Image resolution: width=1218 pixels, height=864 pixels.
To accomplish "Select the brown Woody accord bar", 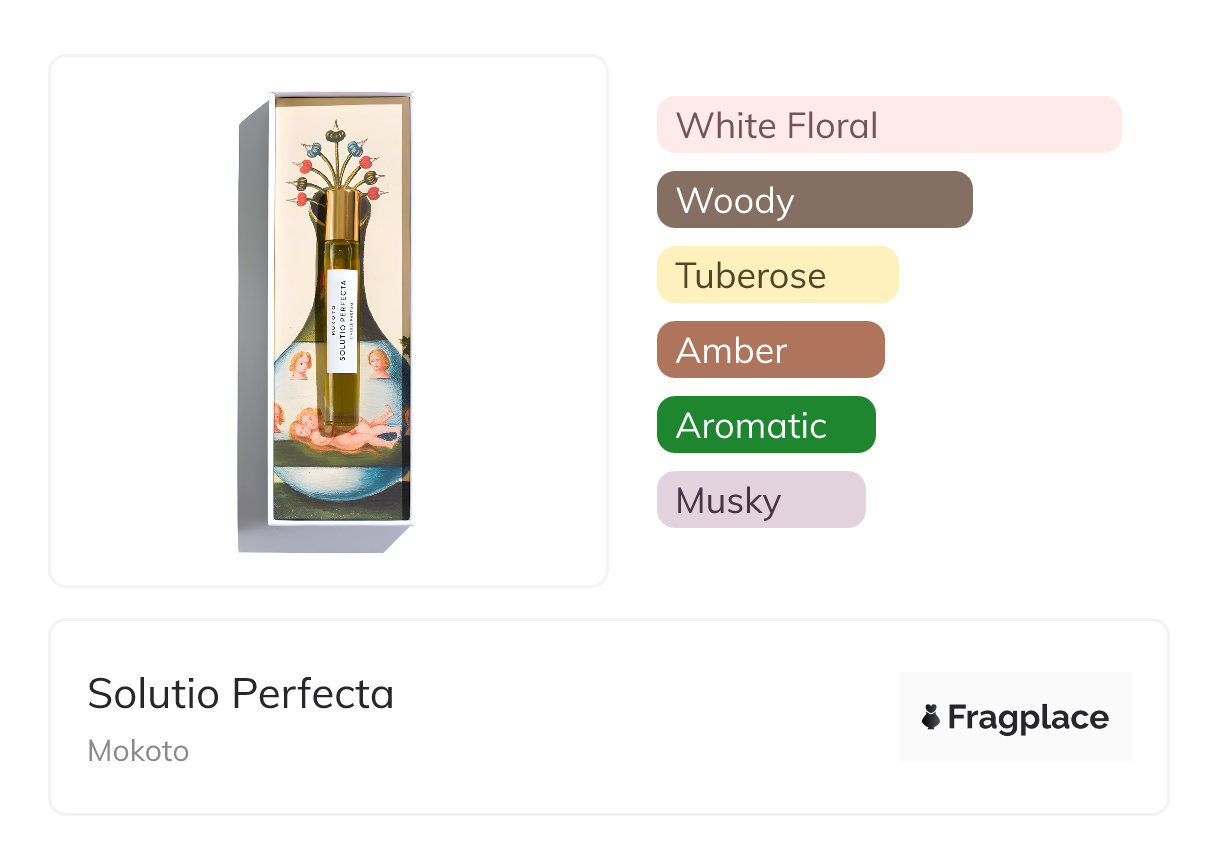I will tap(814, 200).
